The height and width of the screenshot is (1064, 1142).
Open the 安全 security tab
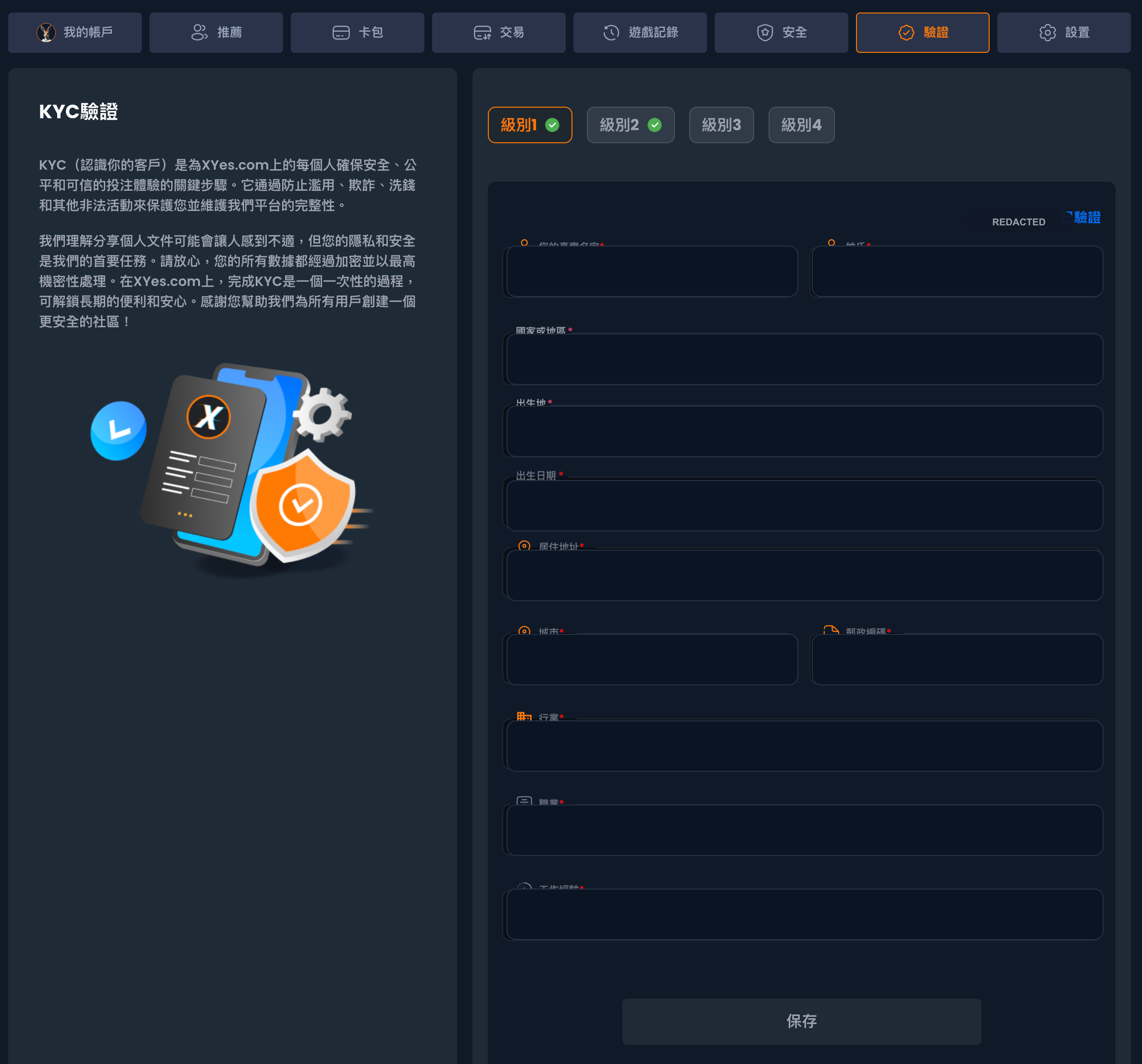tap(781, 33)
